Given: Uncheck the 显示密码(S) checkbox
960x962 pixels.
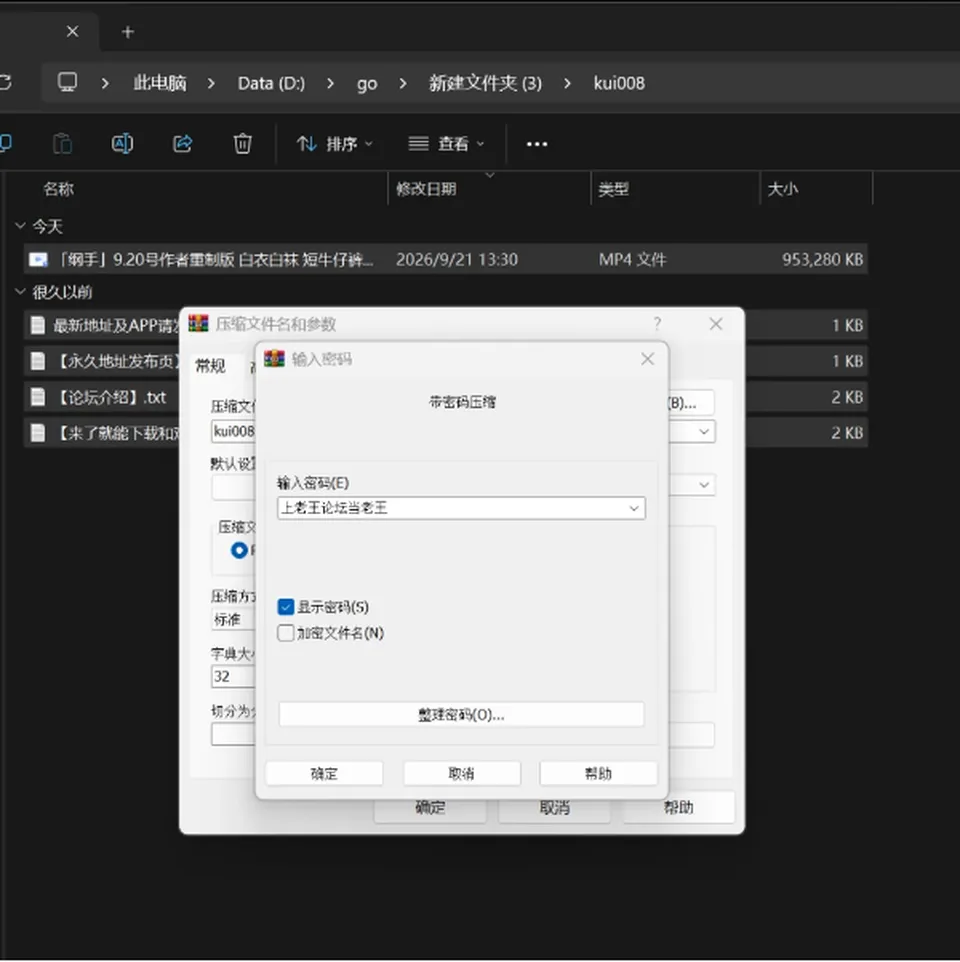Looking at the screenshot, I should click(286, 607).
